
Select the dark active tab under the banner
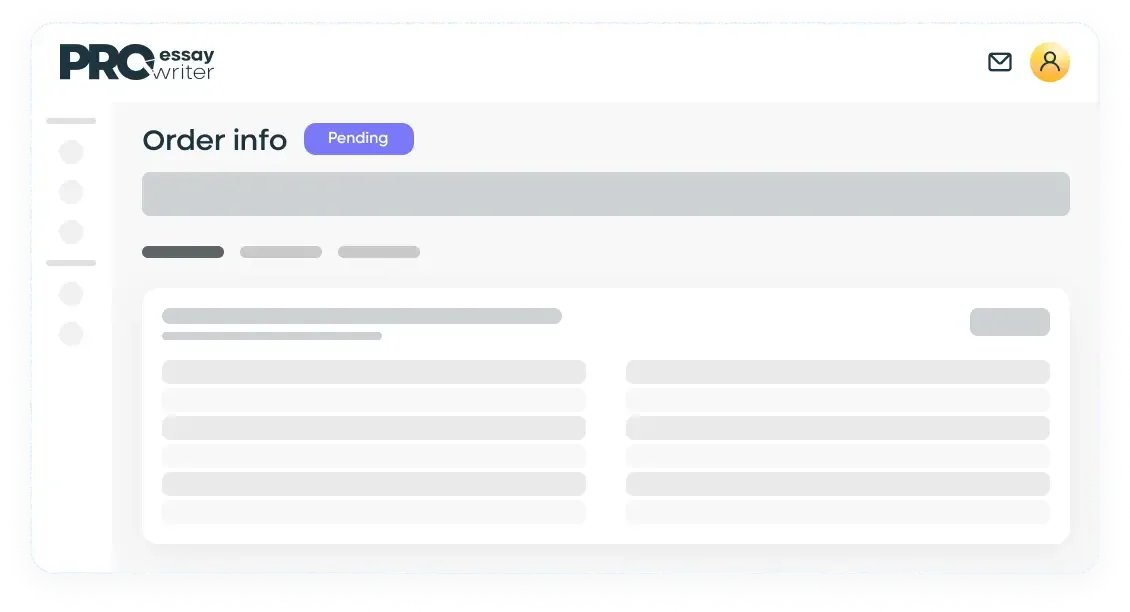[183, 252]
